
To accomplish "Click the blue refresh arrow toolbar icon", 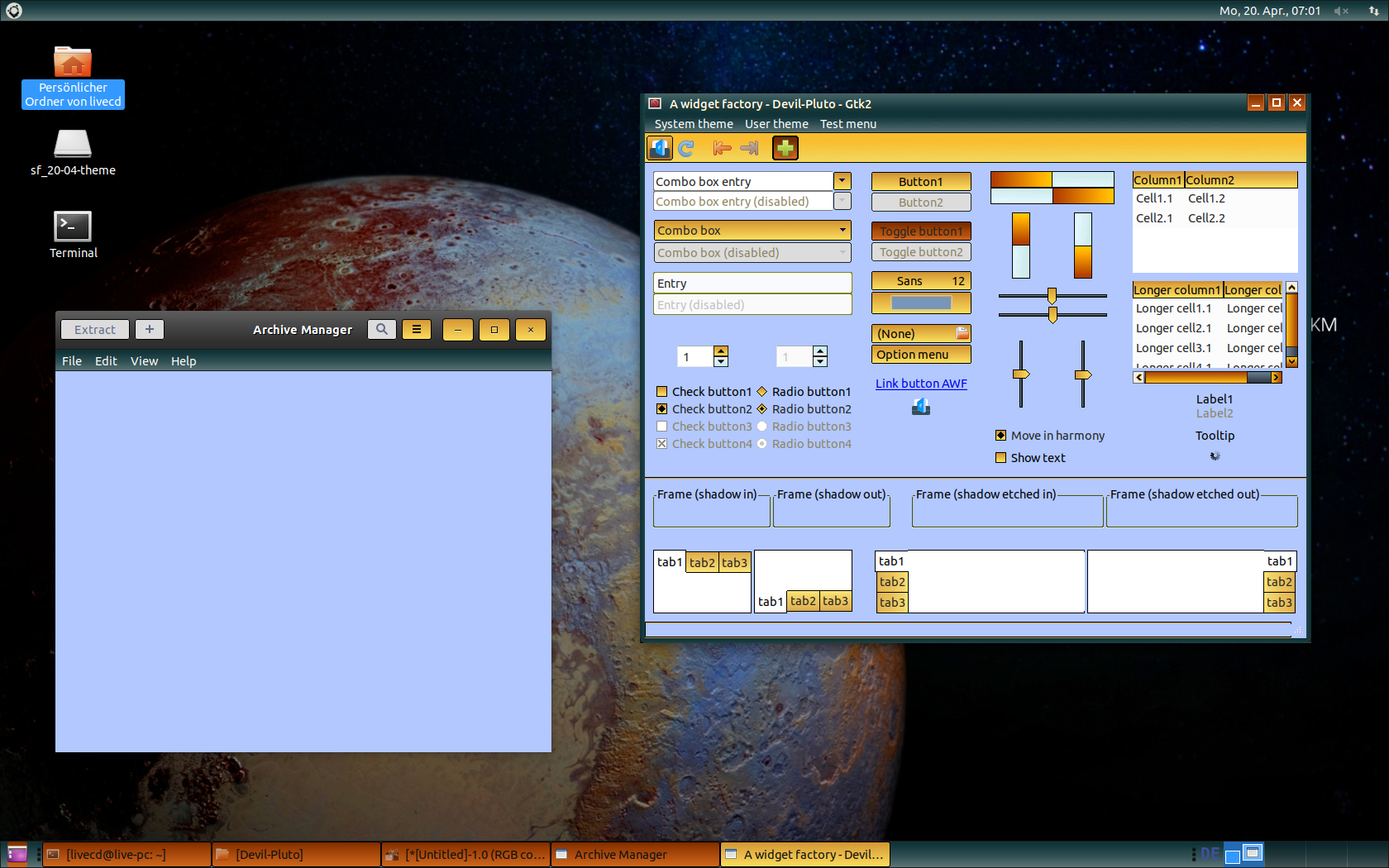I will click(x=686, y=148).
